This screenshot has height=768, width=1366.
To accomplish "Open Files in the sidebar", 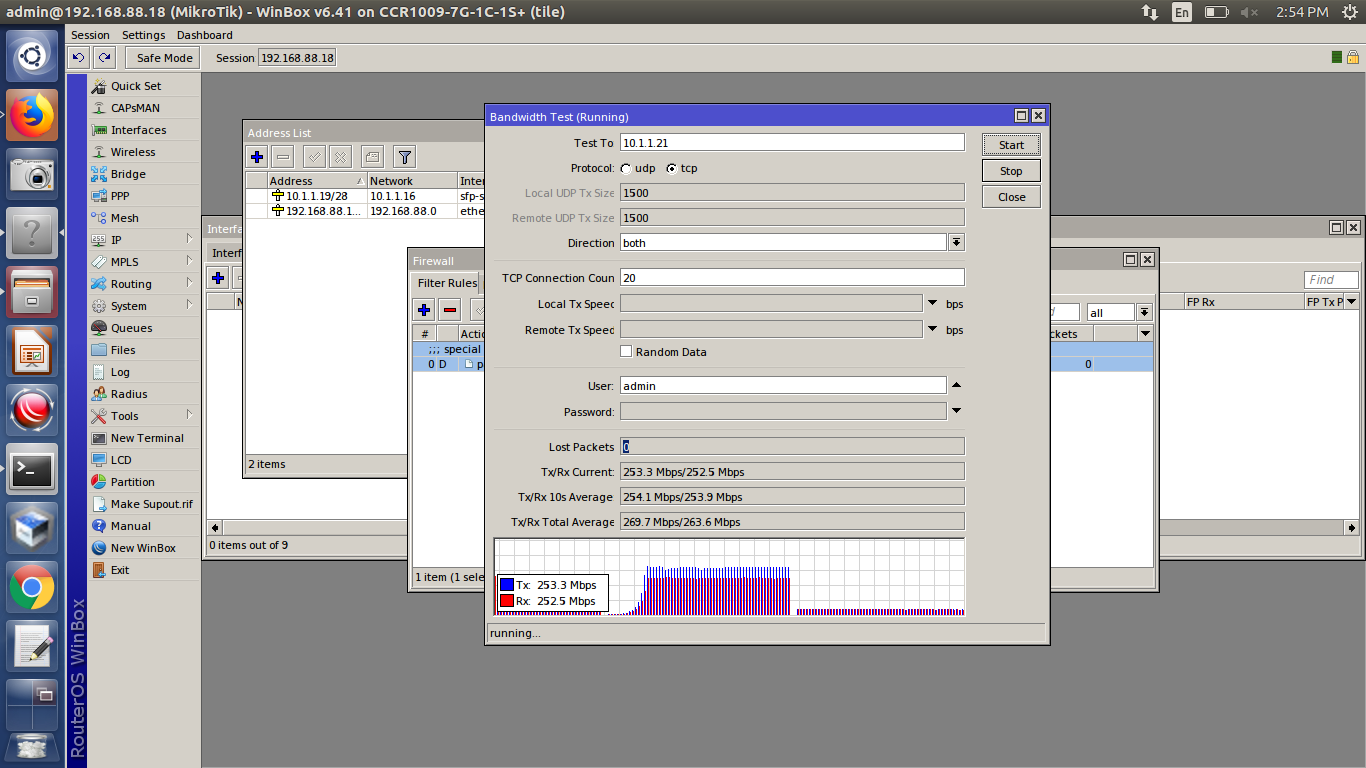I will pyautogui.click(x=123, y=350).
